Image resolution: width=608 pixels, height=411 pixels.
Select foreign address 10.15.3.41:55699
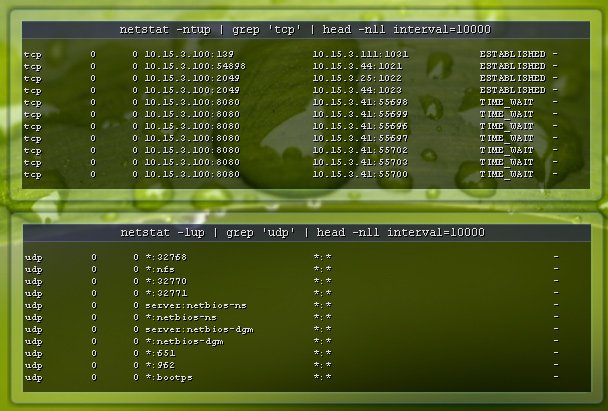pos(360,114)
